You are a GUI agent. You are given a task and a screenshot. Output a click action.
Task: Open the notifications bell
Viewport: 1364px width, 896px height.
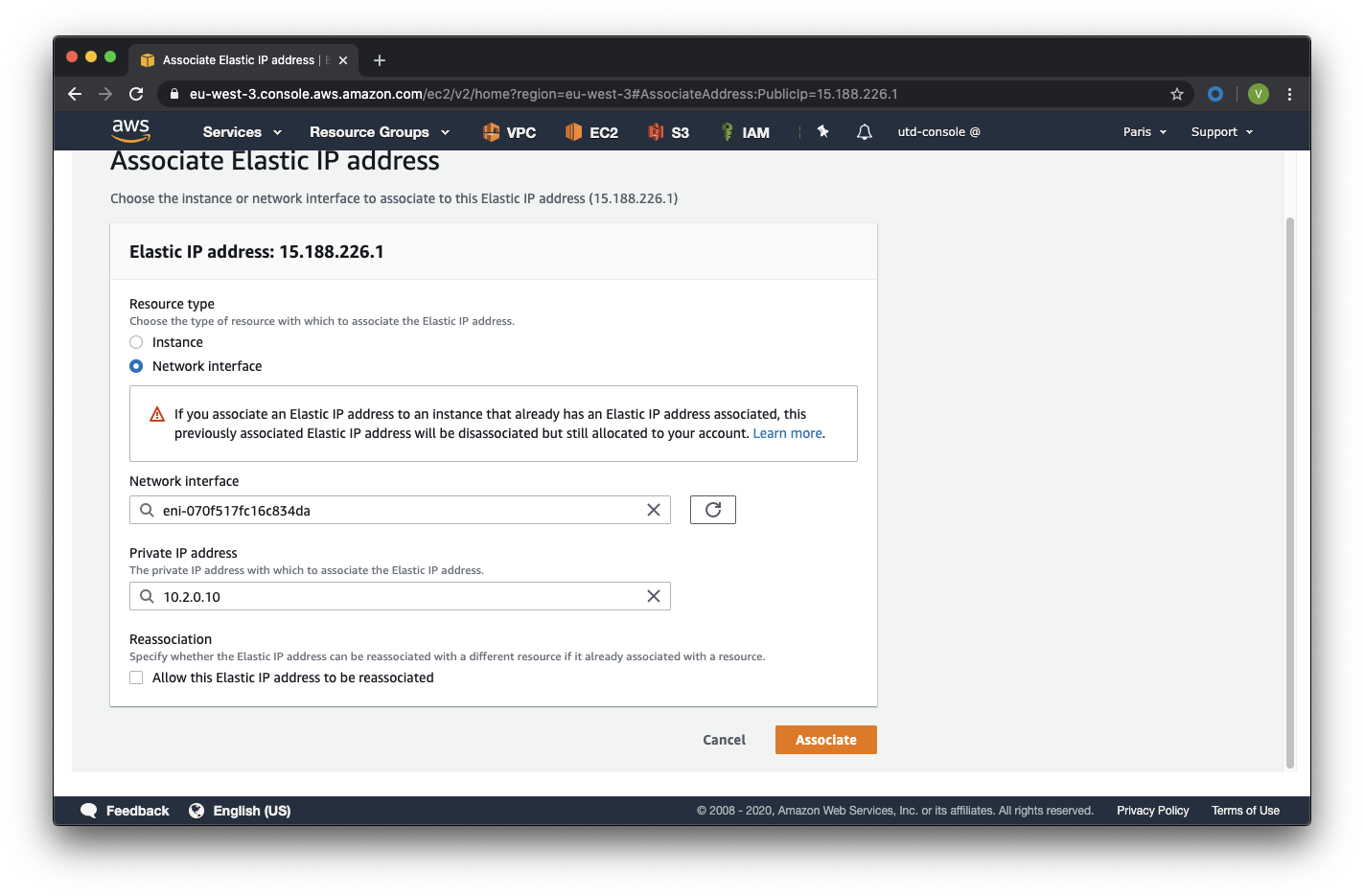864,132
